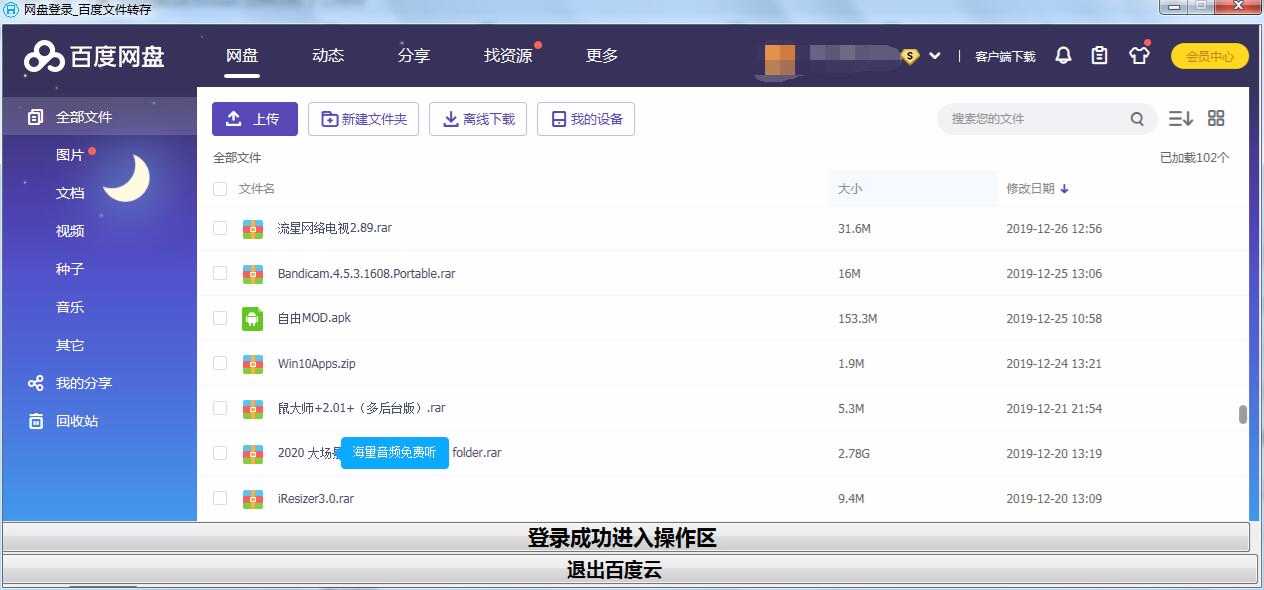The height and width of the screenshot is (590, 1264).
Task: Click the blurred user avatar
Action: tap(780, 60)
